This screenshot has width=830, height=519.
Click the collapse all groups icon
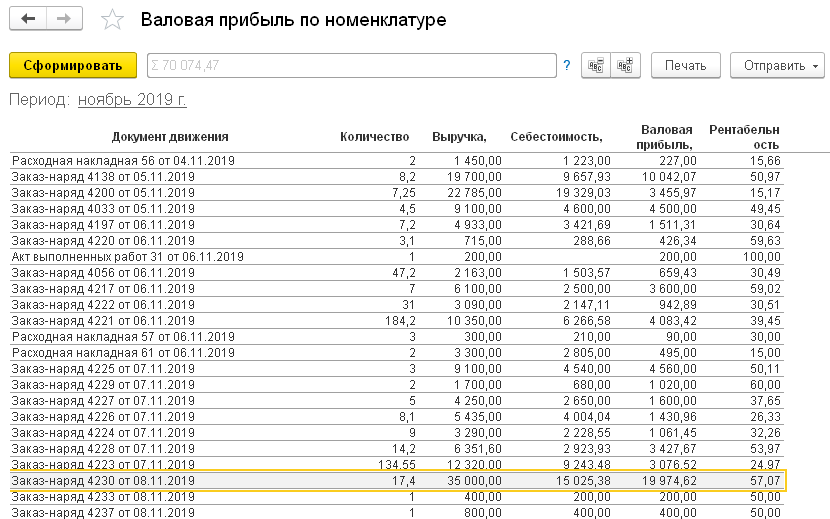[x=596, y=66]
